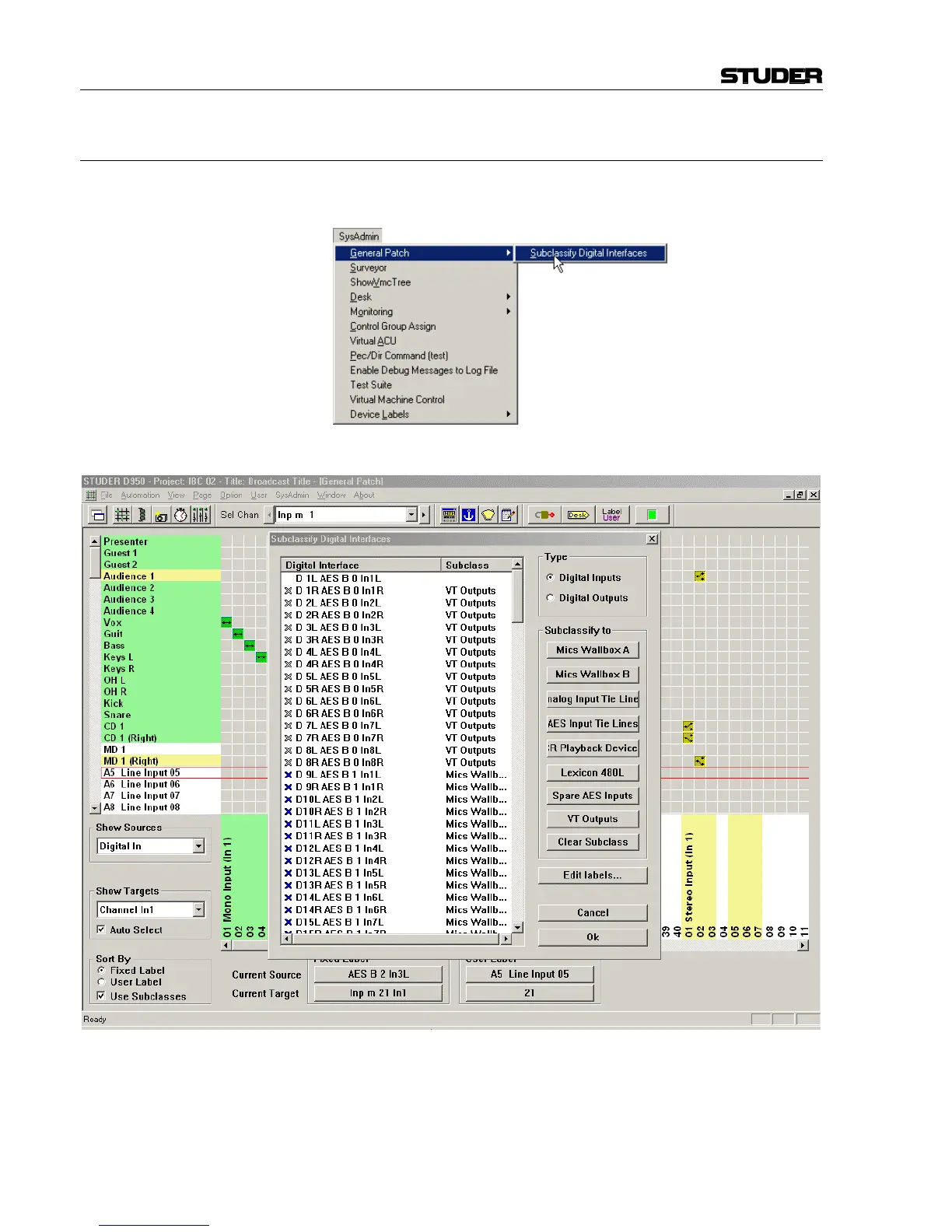The image size is (952, 1232).
Task: Click the Mics Wallbox A button
Action: [x=593, y=650]
